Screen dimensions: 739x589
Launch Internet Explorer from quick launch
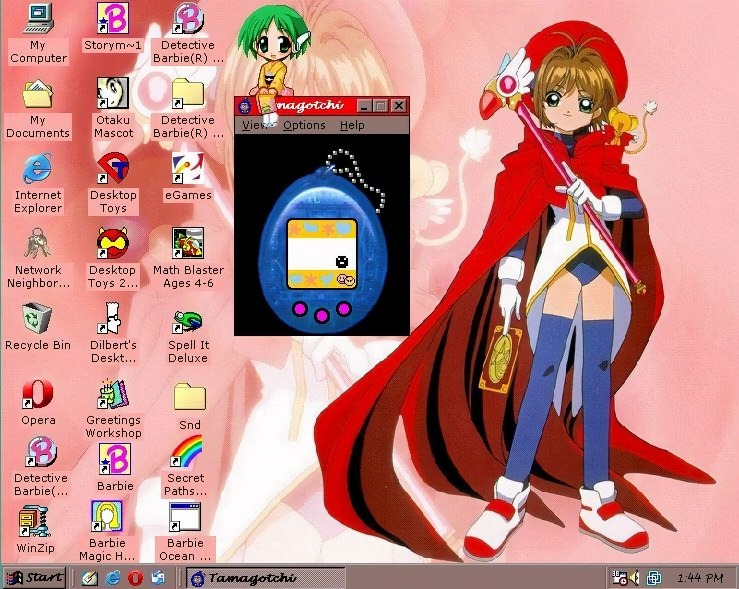112,578
